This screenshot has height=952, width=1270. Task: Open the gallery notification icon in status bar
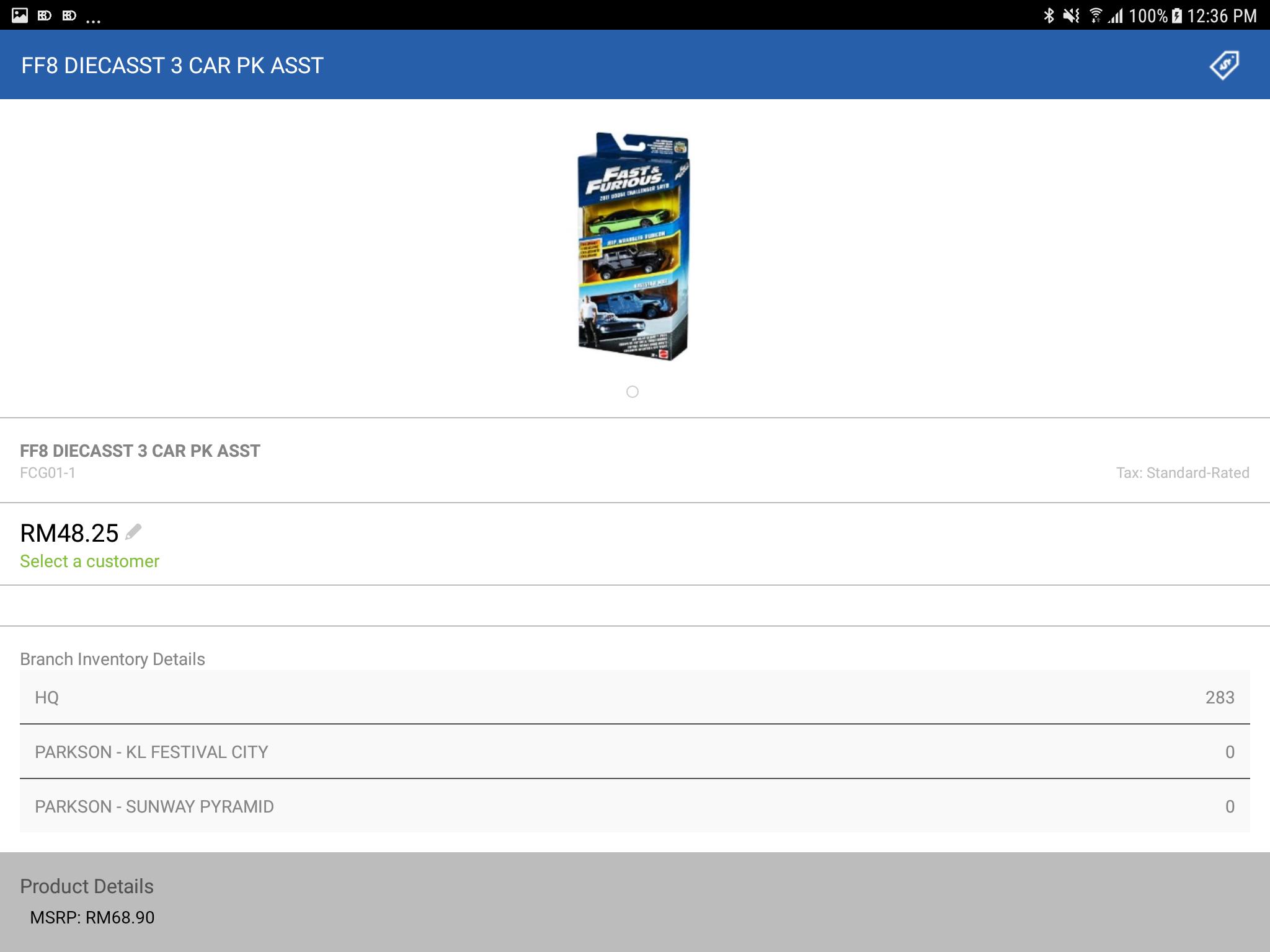tap(20, 15)
